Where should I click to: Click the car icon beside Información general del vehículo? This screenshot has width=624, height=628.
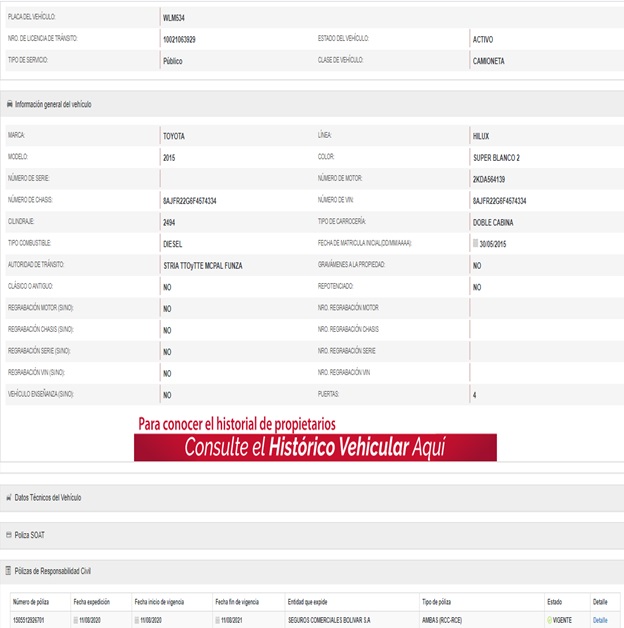[9, 104]
